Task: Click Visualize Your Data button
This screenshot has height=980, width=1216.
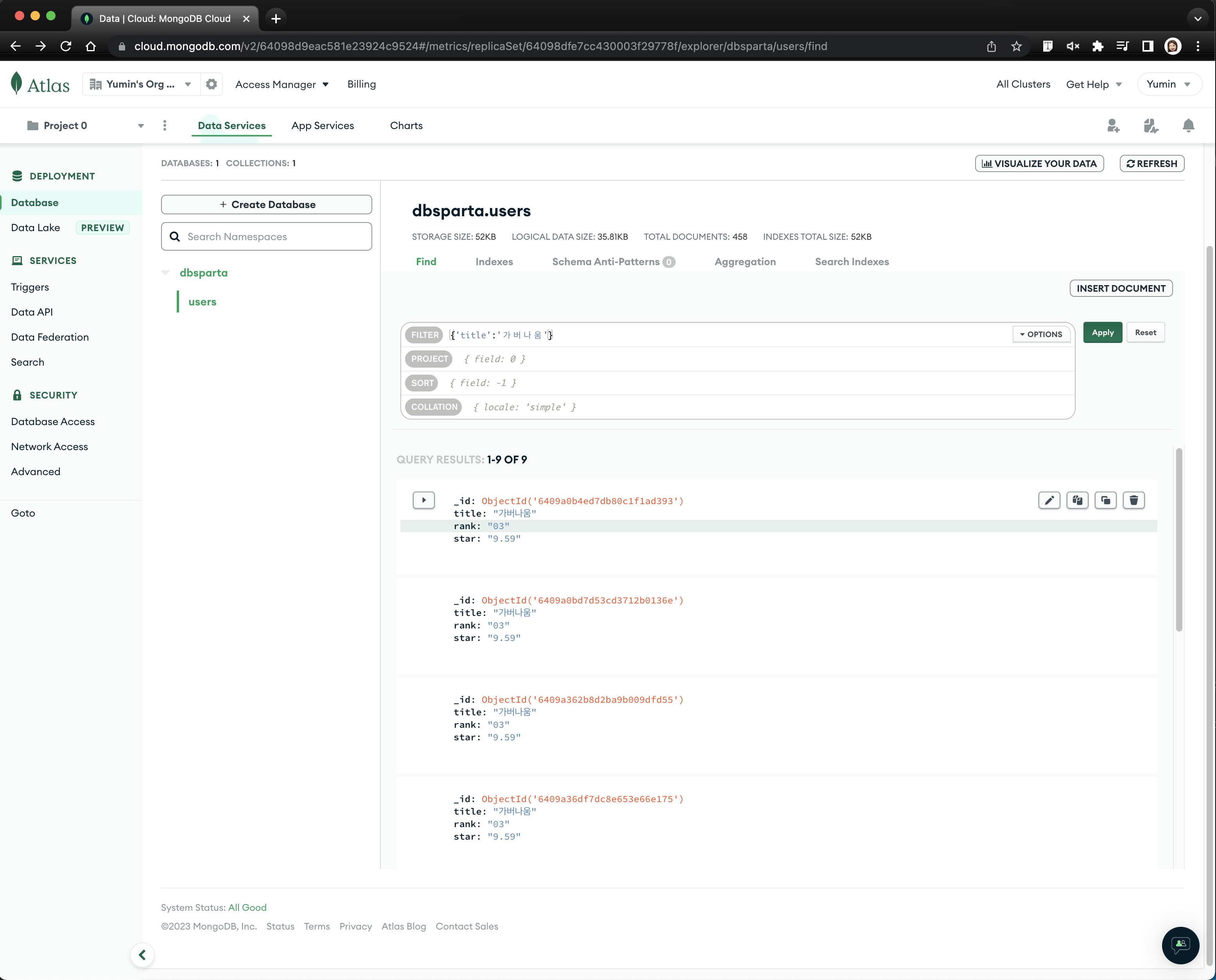Action: pyautogui.click(x=1039, y=164)
